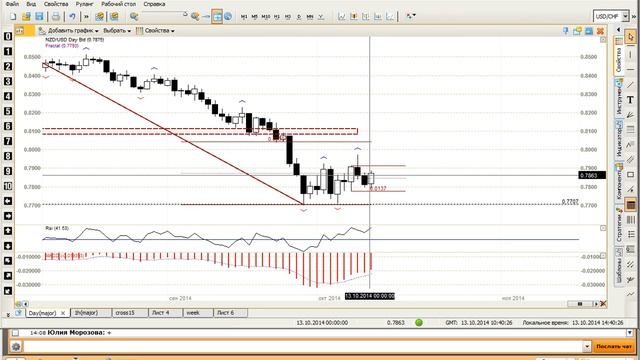
Task: Click the zoom out magnifier icon
Action: [134, 16]
